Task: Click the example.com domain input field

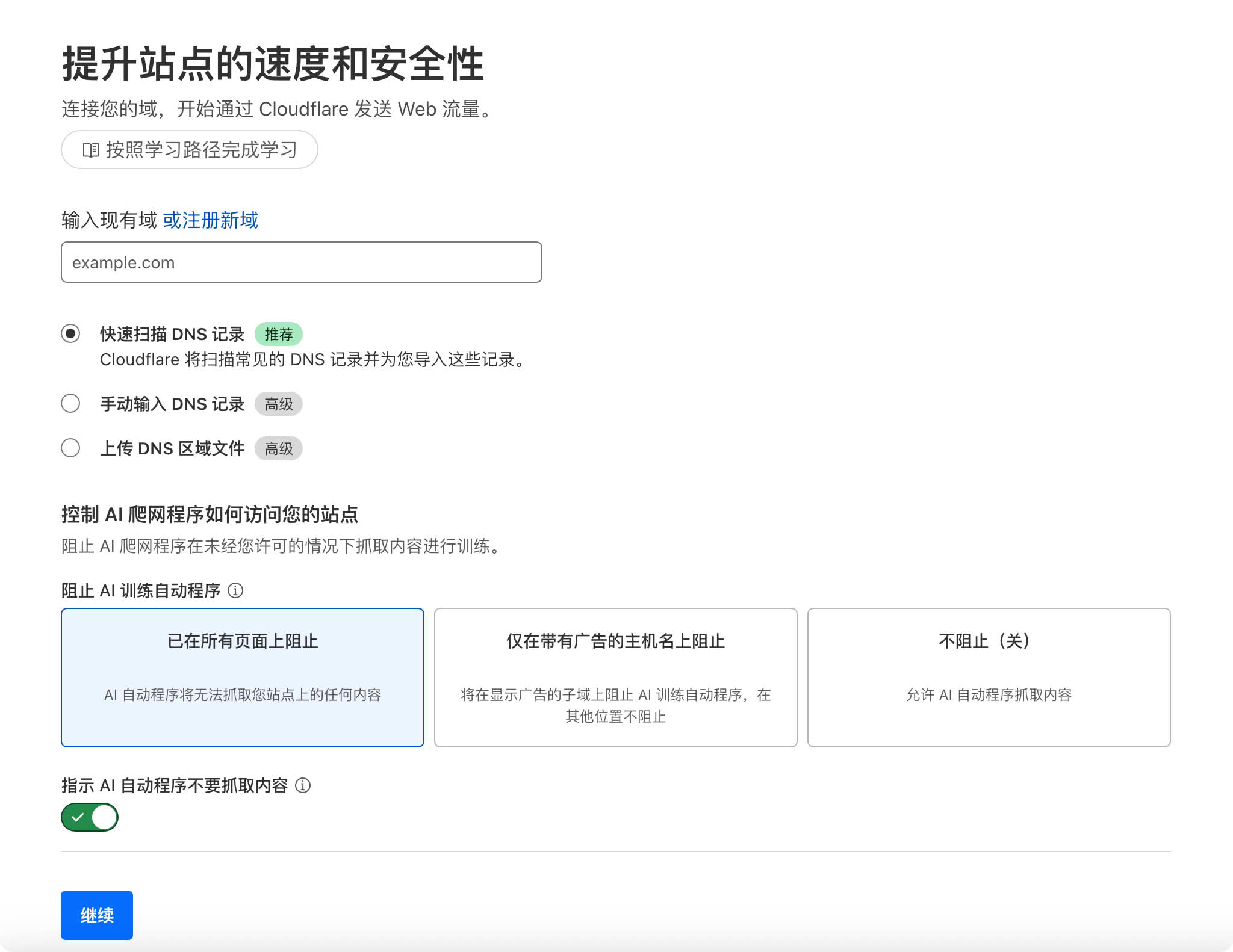Action: click(x=301, y=262)
